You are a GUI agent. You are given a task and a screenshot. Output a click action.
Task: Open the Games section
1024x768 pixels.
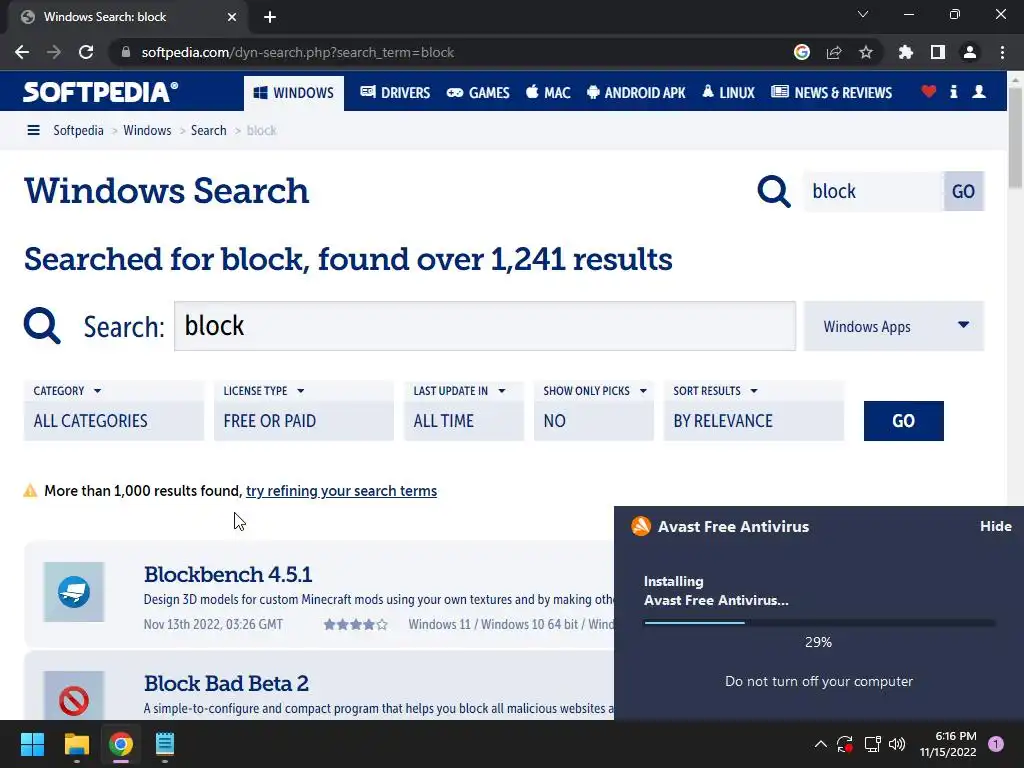pyautogui.click(x=478, y=93)
